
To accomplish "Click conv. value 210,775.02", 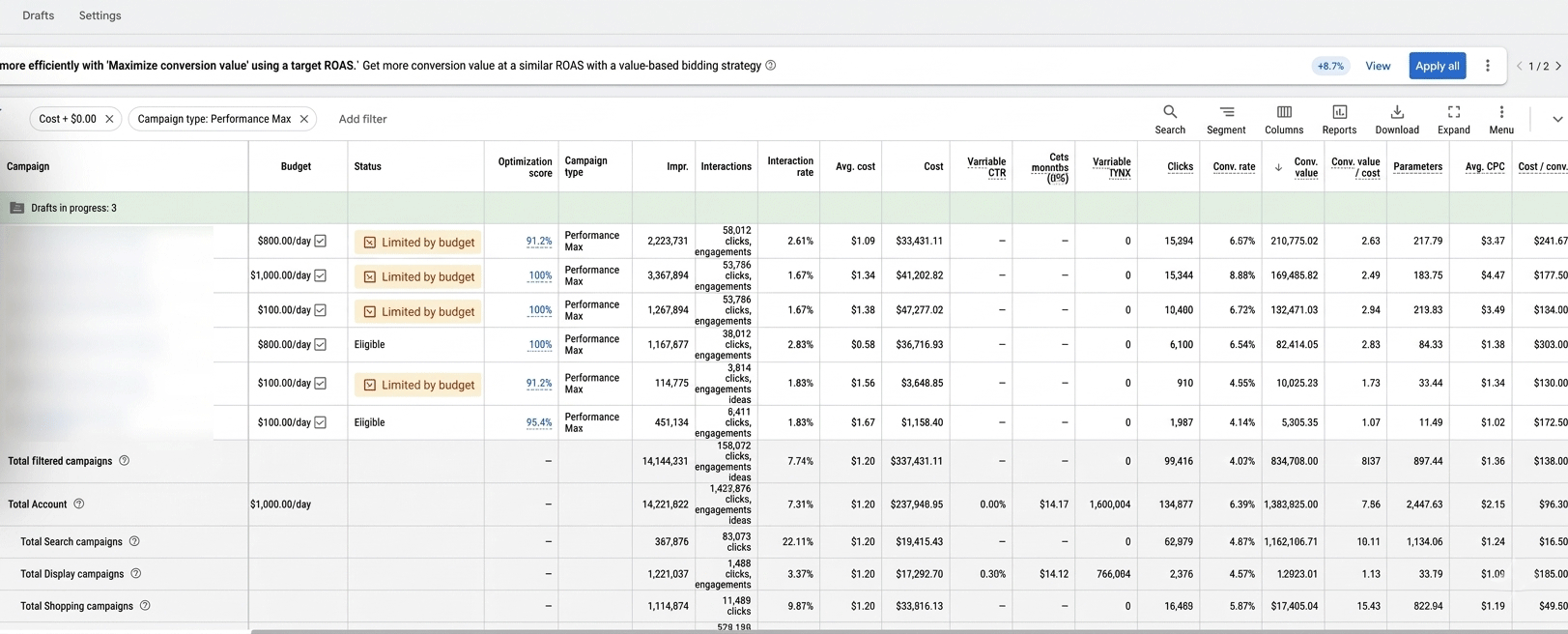I will point(1294,241).
